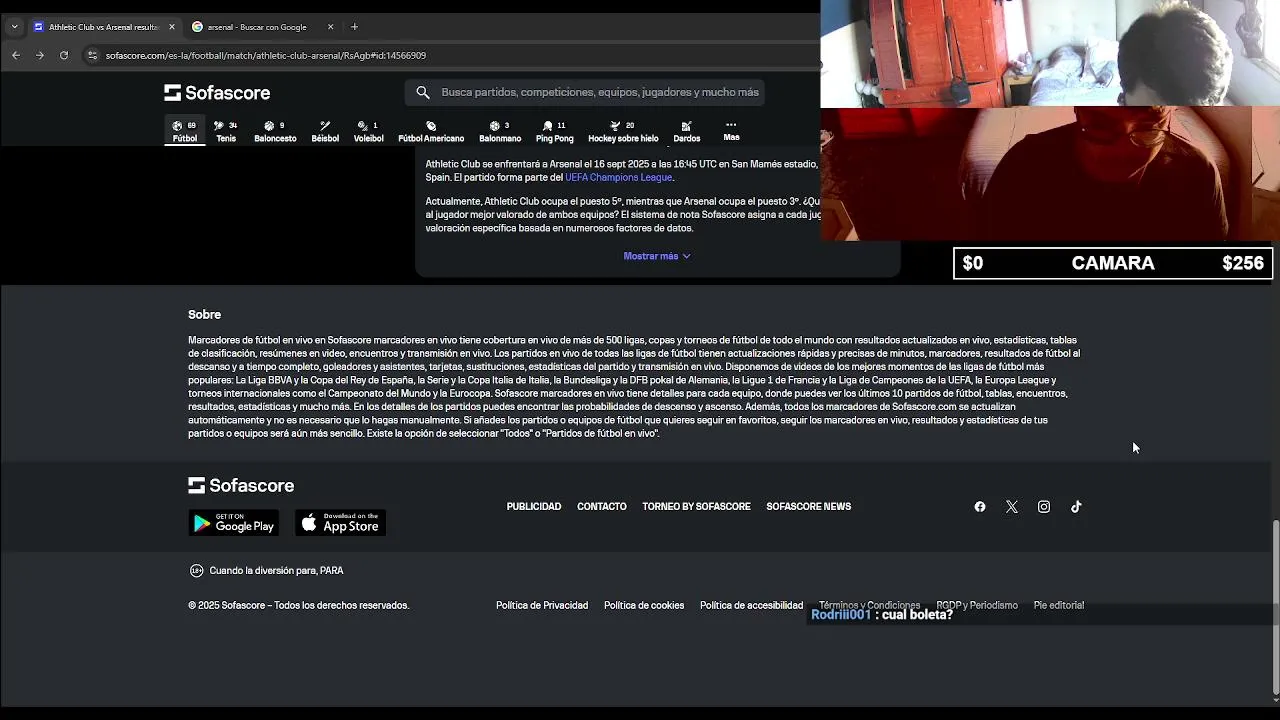Click the footer Sofascore logo
This screenshot has height=720, width=1280.
point(241,485)
